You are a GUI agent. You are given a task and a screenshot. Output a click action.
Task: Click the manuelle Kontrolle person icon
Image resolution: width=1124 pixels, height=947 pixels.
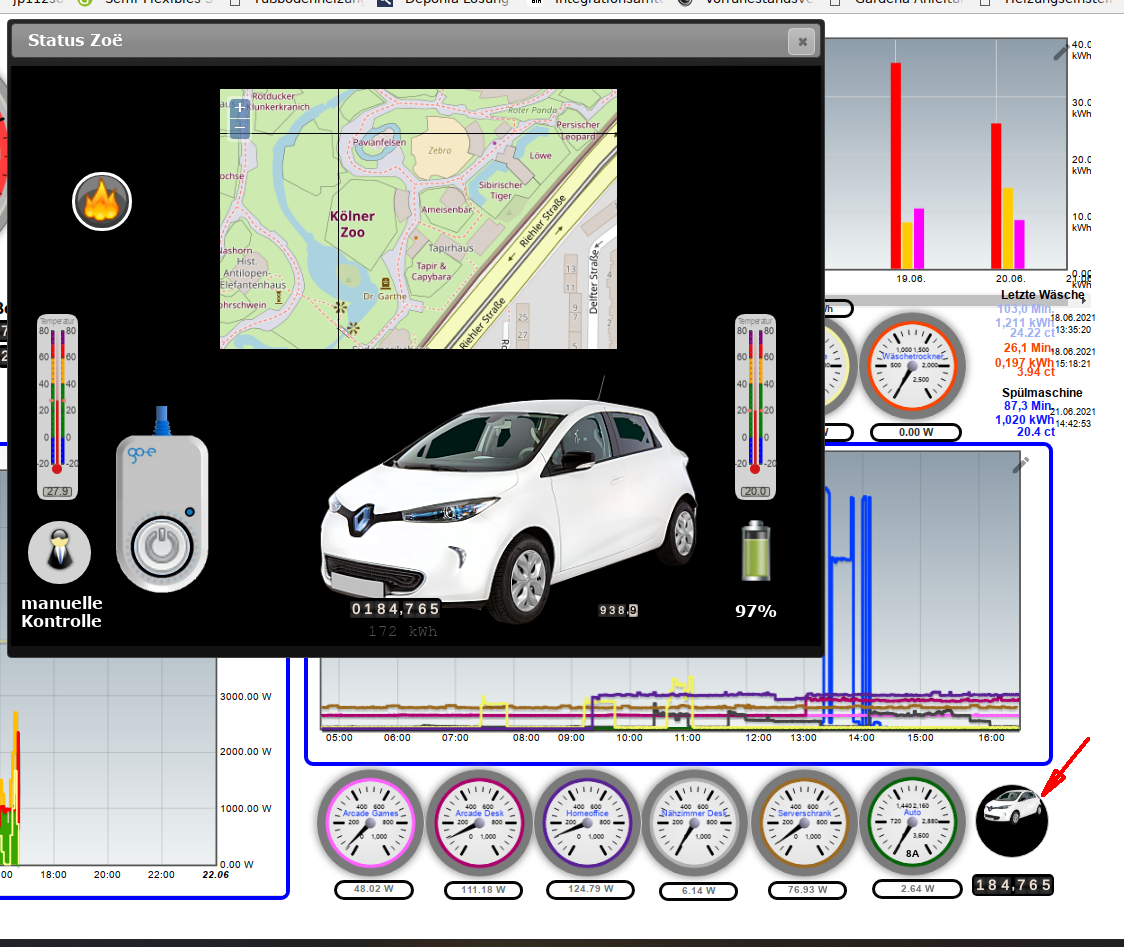[x=59, y=552]
